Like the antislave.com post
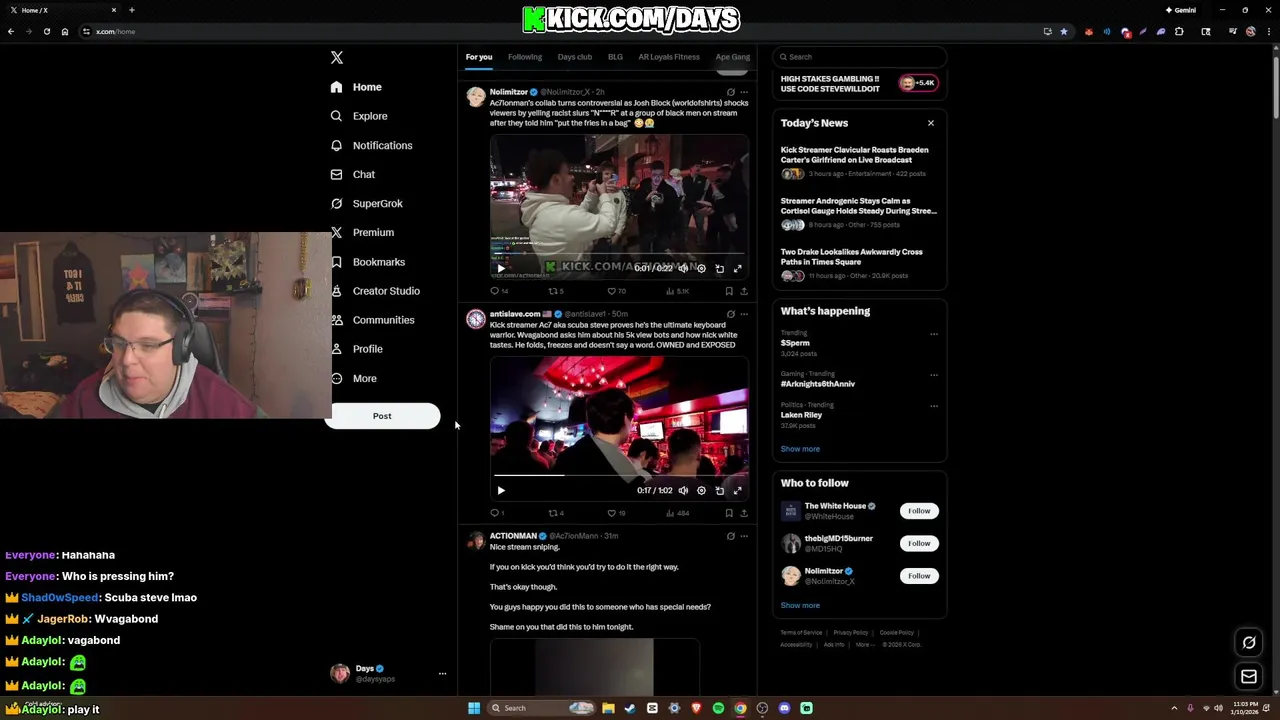The height and width of the screenshot is (720, 1280). tap(616, 513)
